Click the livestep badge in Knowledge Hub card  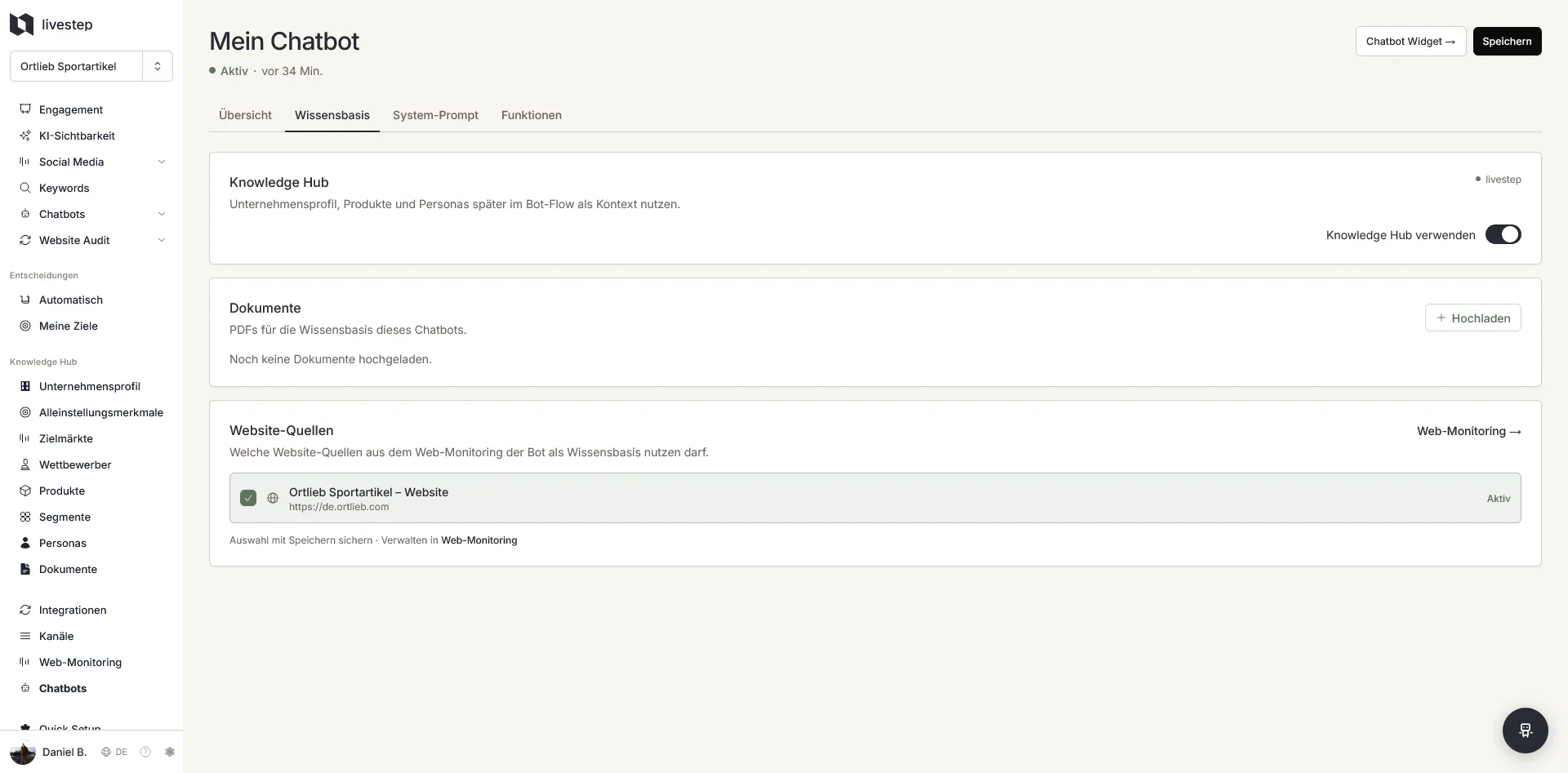point(1498,180)
